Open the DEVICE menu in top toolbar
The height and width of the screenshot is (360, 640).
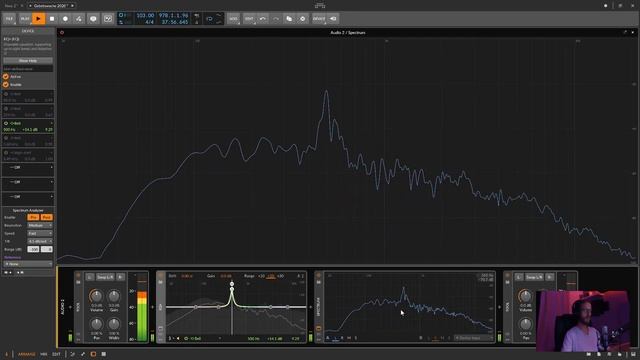coord(319,18)
